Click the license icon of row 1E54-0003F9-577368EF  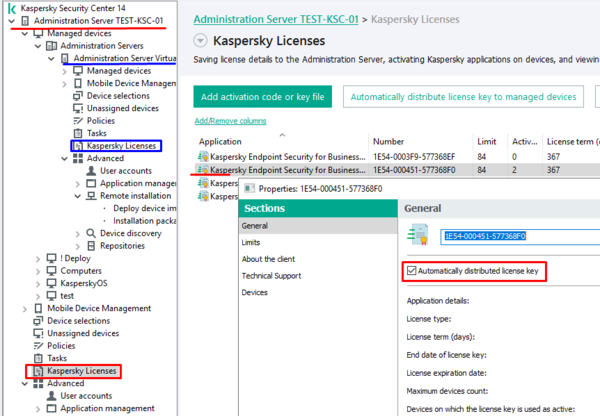203,157
